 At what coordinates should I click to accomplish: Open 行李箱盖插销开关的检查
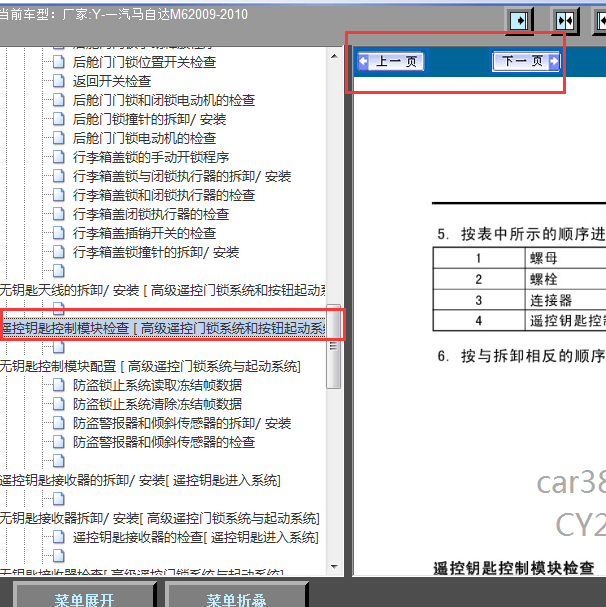click(144, 233)
